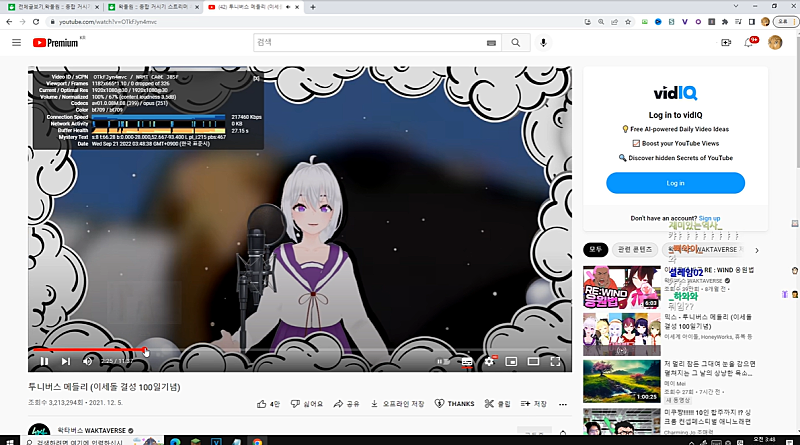Open the Edge browser taskbar icon

tap(175, 442)
